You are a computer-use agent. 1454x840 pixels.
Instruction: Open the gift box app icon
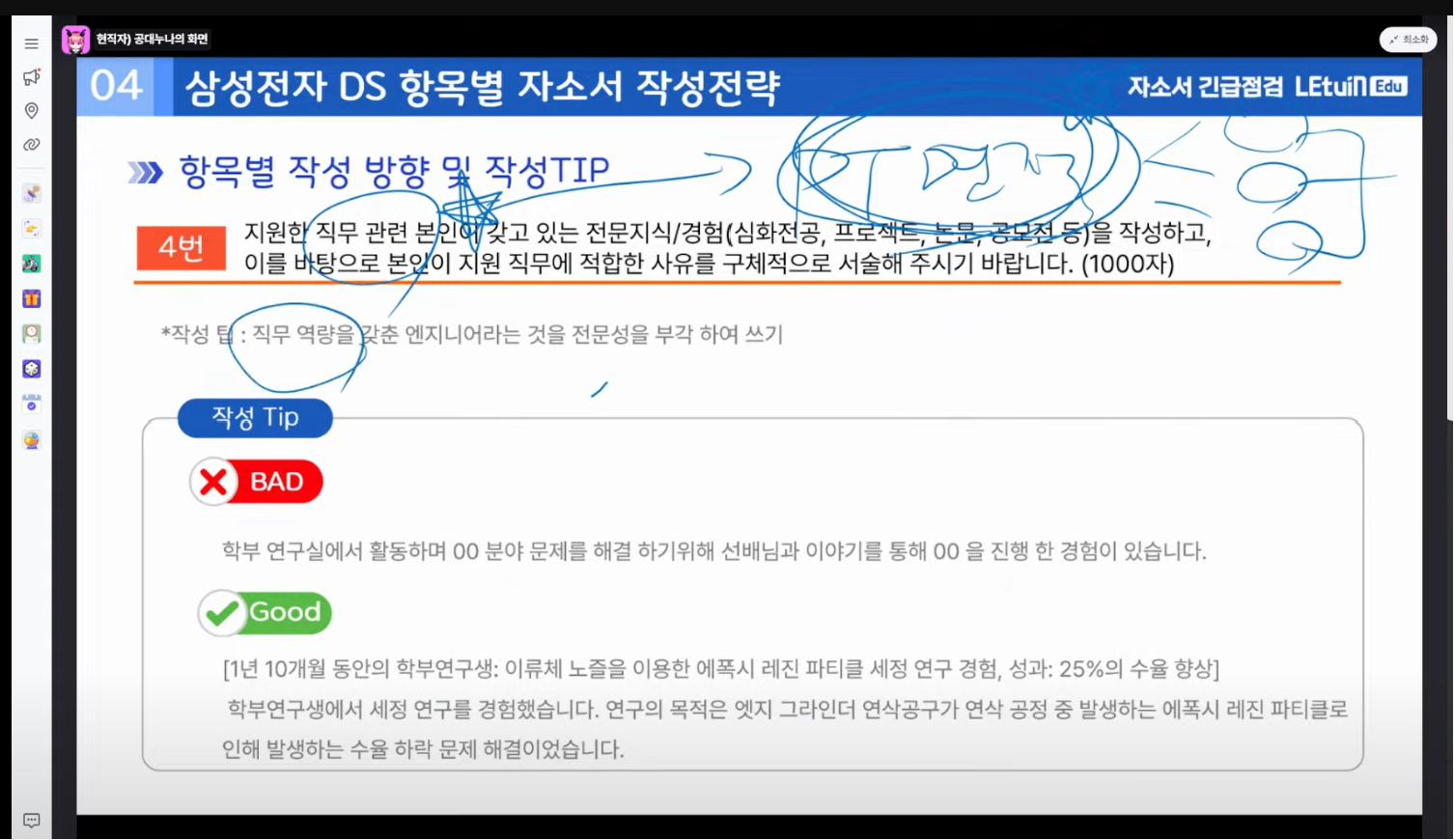point(32,298)
